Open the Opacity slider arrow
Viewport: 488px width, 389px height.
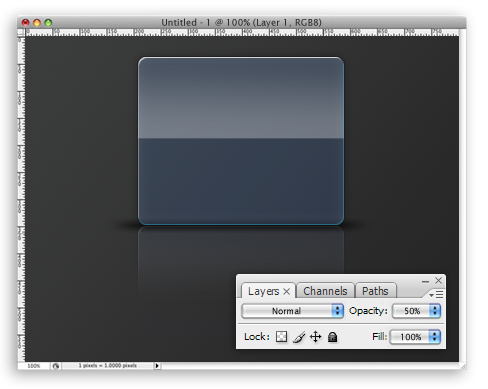click(435, 311)
